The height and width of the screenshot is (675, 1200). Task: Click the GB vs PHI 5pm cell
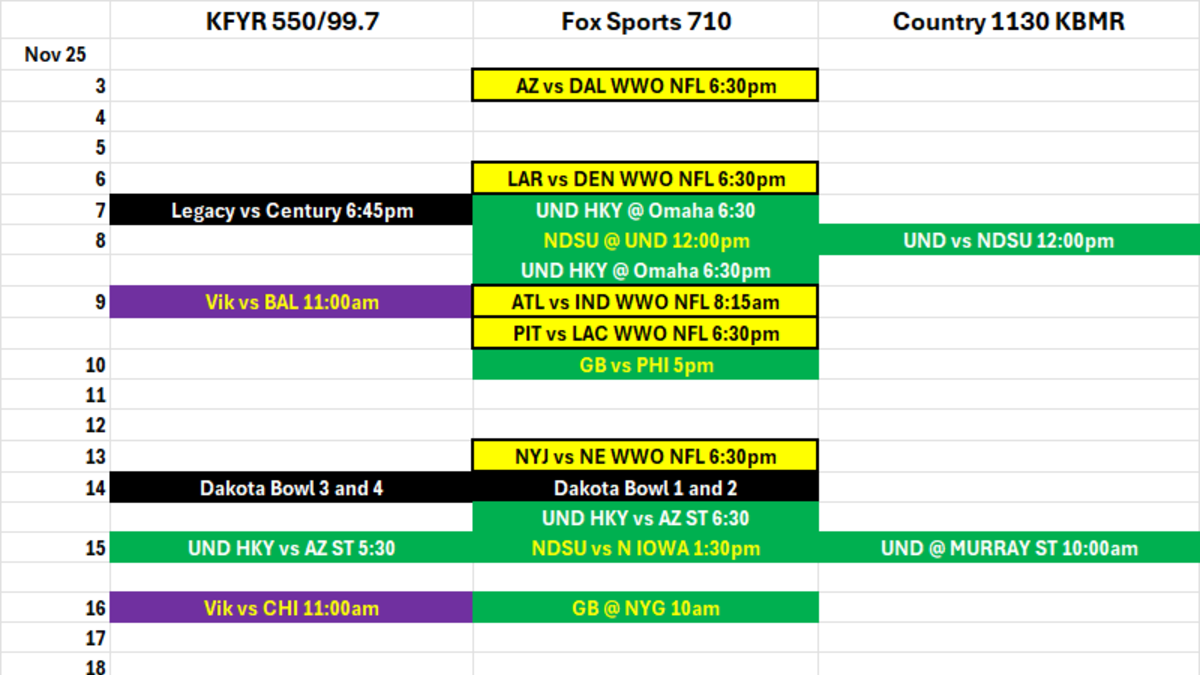[645, 365]
